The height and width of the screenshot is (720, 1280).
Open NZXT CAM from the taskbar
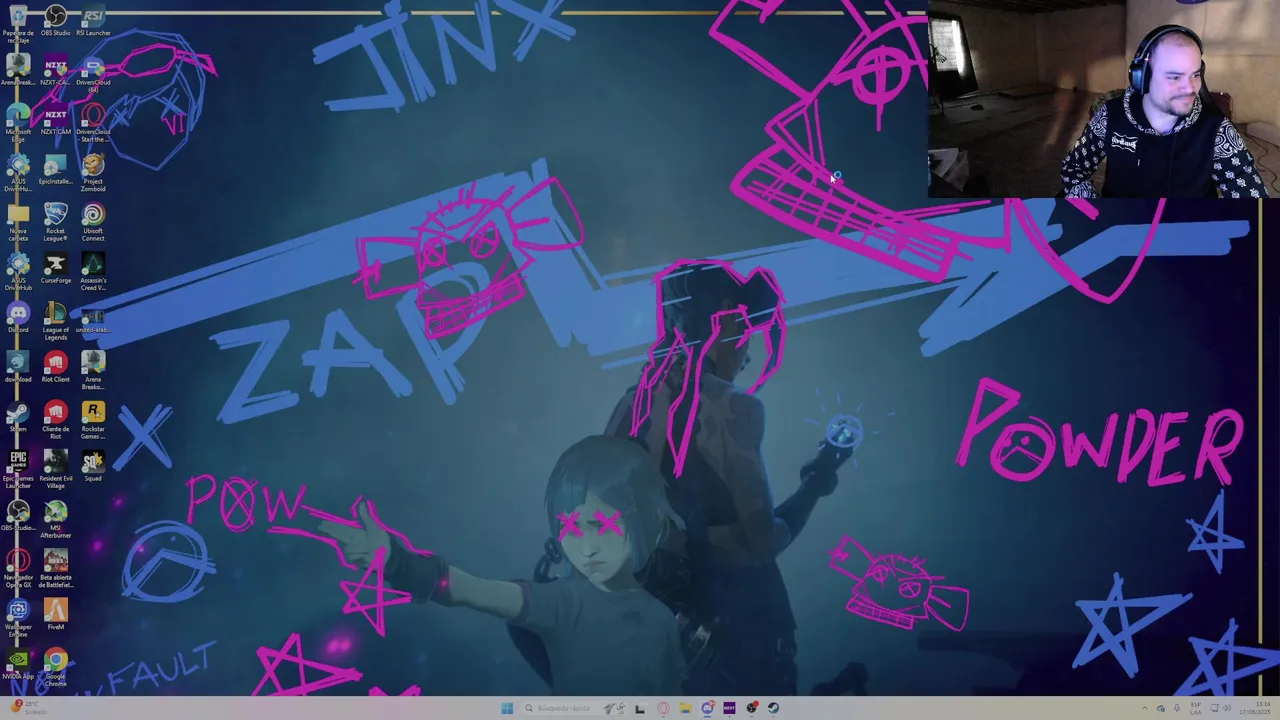(x=729, y=708)
